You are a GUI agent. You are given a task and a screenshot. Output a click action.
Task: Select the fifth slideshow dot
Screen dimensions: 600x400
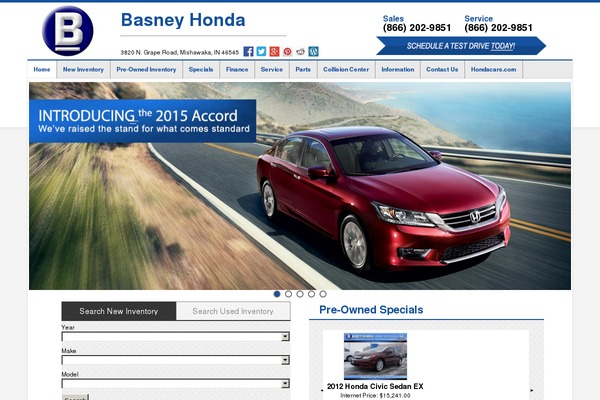323,294
